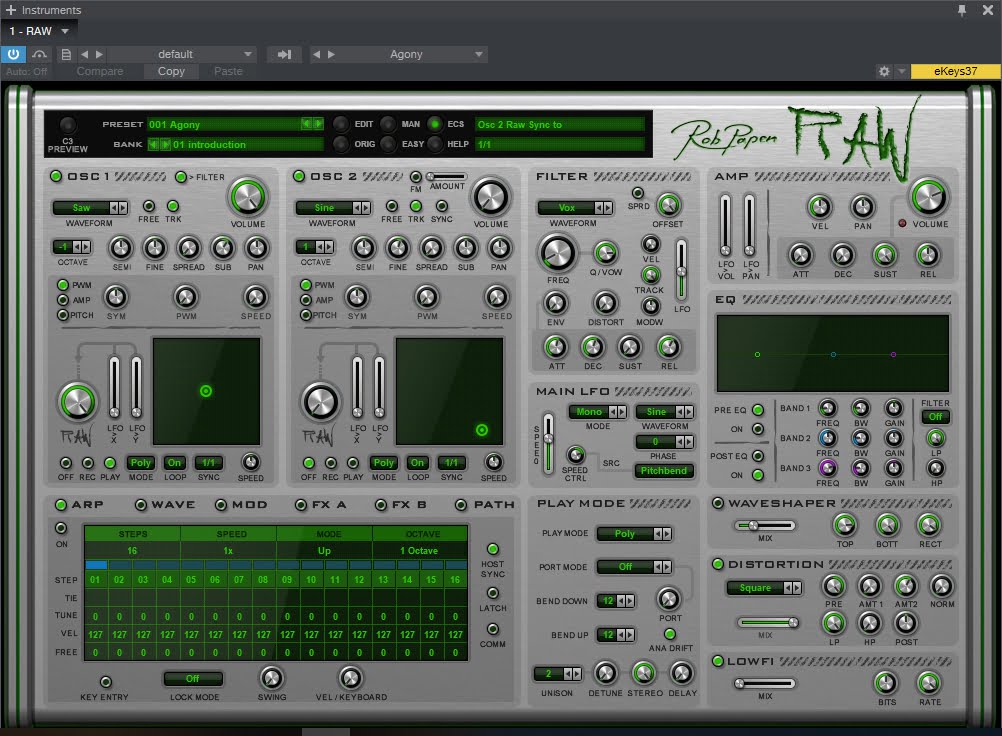Change OSC 2 Sine waveform selector
The width and height of the screenshot is (1002, 736).
[333, 208]
